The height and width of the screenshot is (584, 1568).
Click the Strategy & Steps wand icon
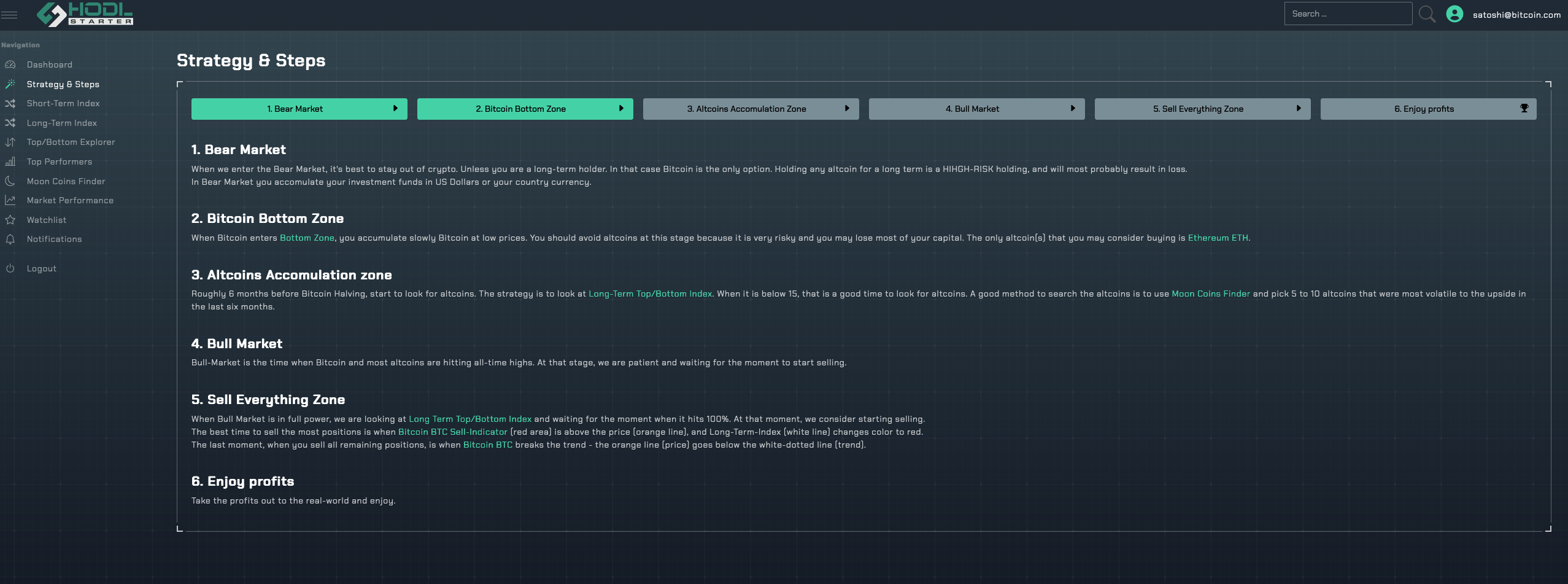tap(10, 84)
